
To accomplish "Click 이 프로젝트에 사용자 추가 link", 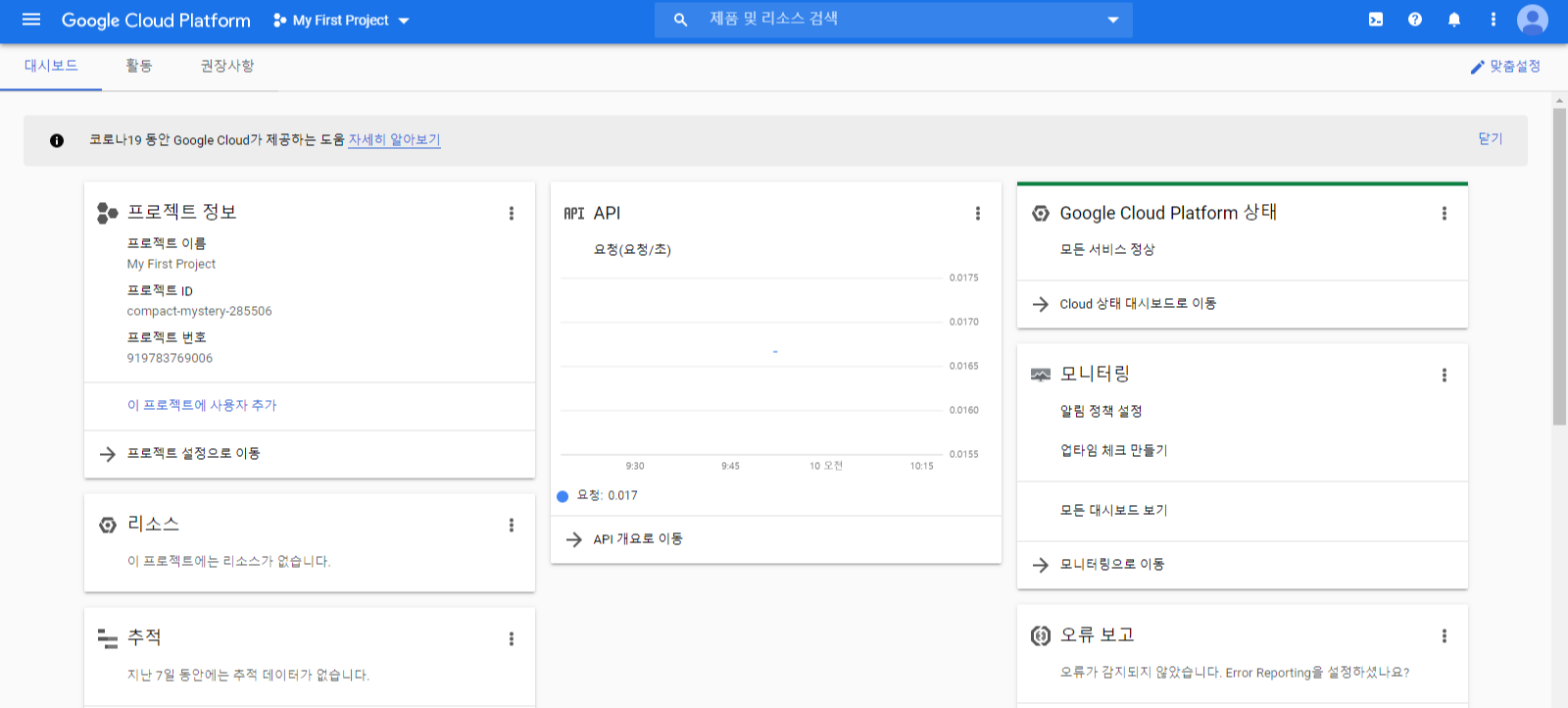I will [202, 405].
